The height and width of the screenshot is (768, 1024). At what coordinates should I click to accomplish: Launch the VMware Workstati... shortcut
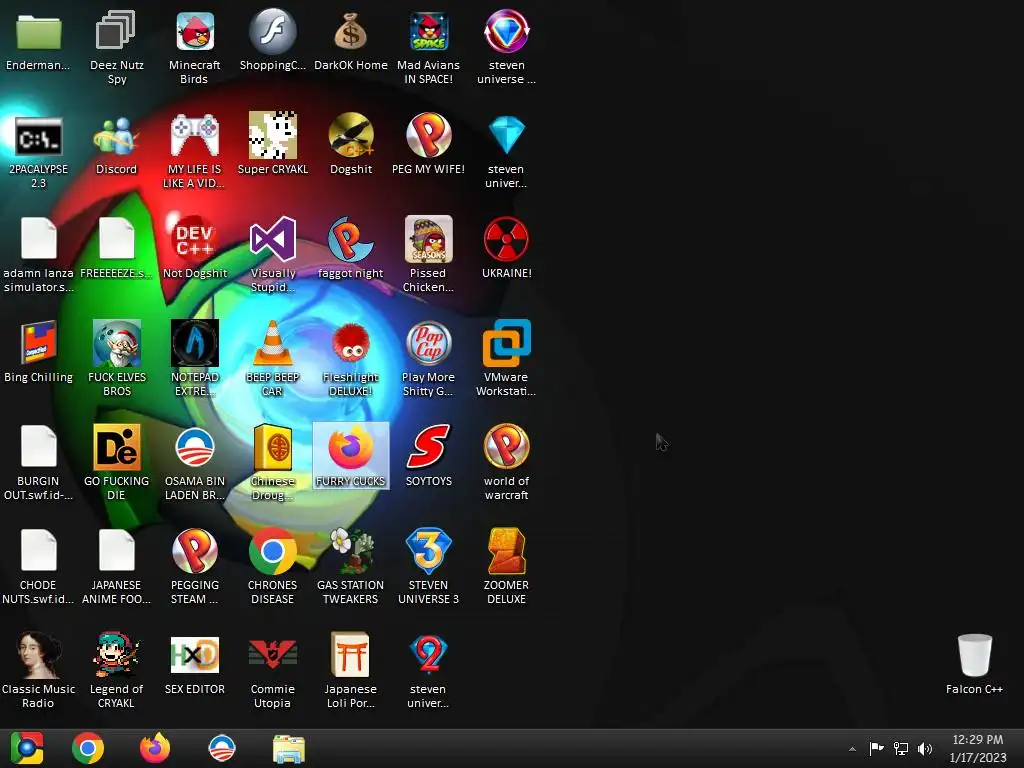506,344
